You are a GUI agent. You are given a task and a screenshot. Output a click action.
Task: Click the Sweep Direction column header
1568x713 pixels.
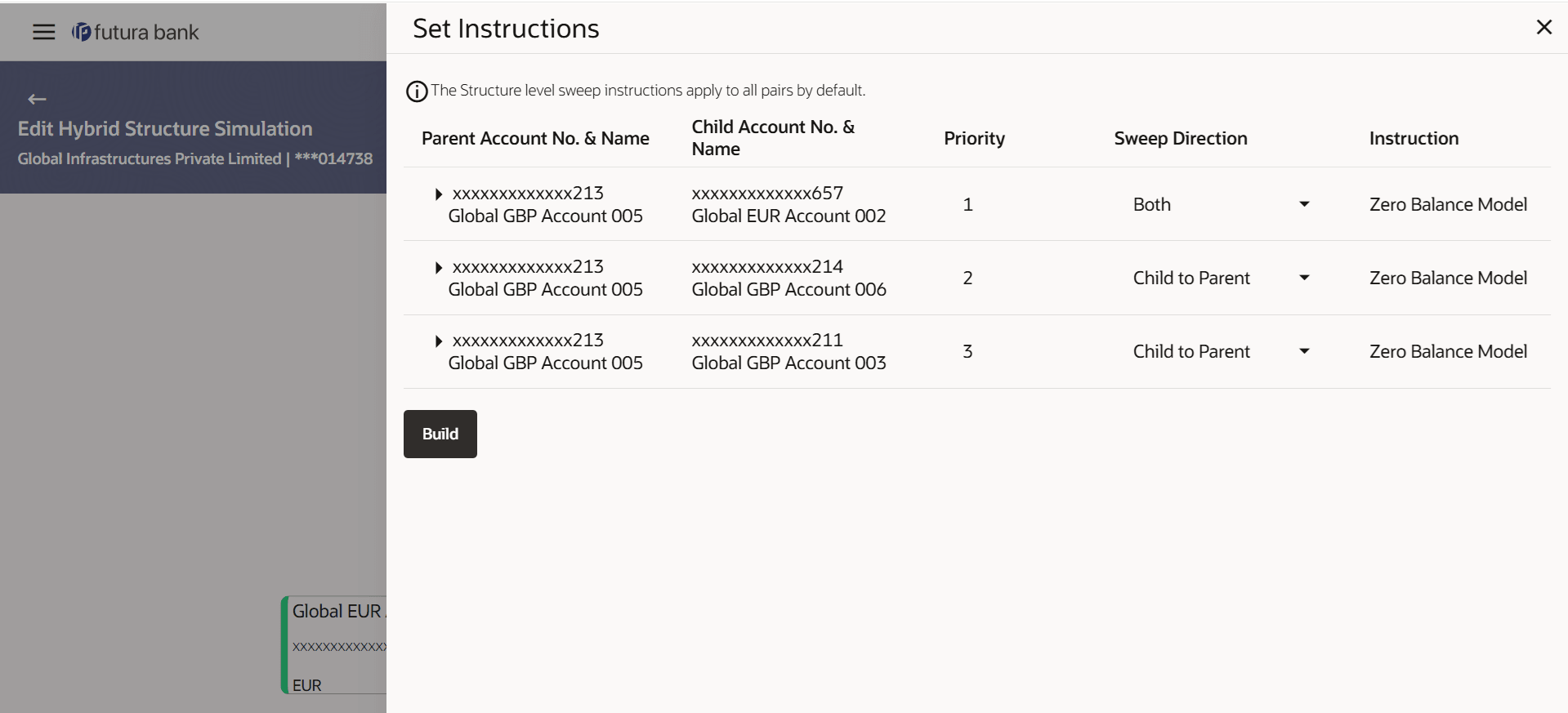[x=1180, y=138]
